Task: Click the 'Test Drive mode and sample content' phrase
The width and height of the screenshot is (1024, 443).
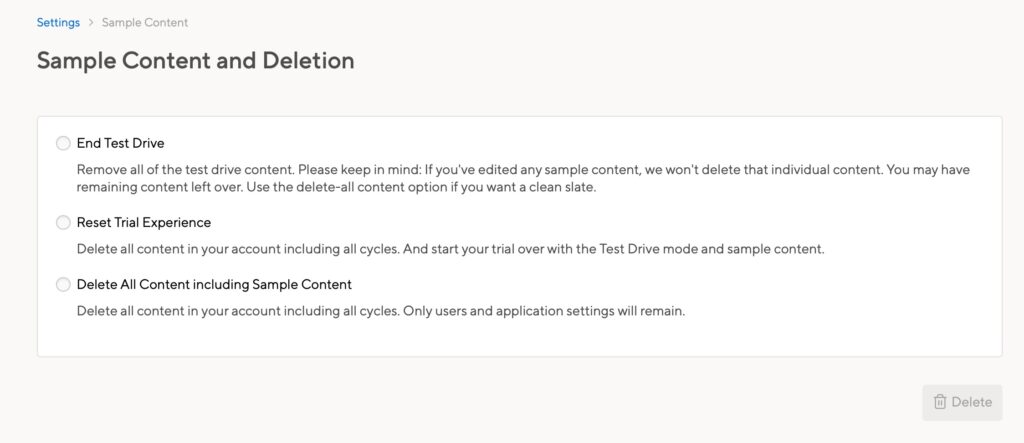Action: pos(712,250)
